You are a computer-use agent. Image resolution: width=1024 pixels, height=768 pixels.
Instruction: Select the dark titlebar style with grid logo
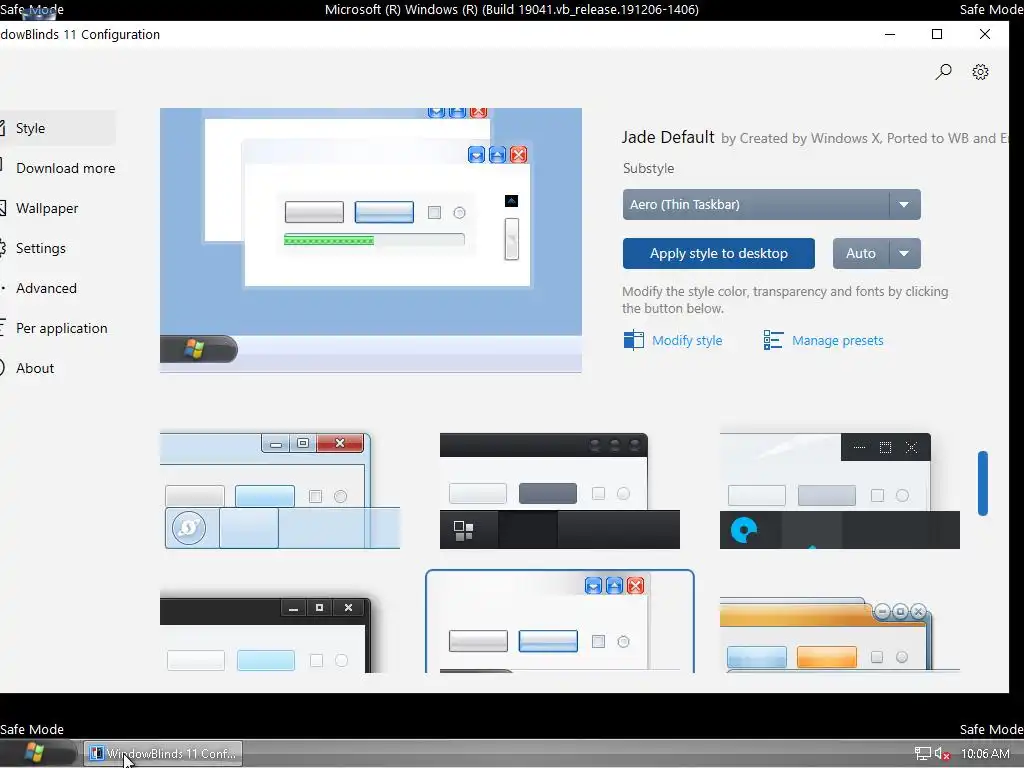click(560, 490)
